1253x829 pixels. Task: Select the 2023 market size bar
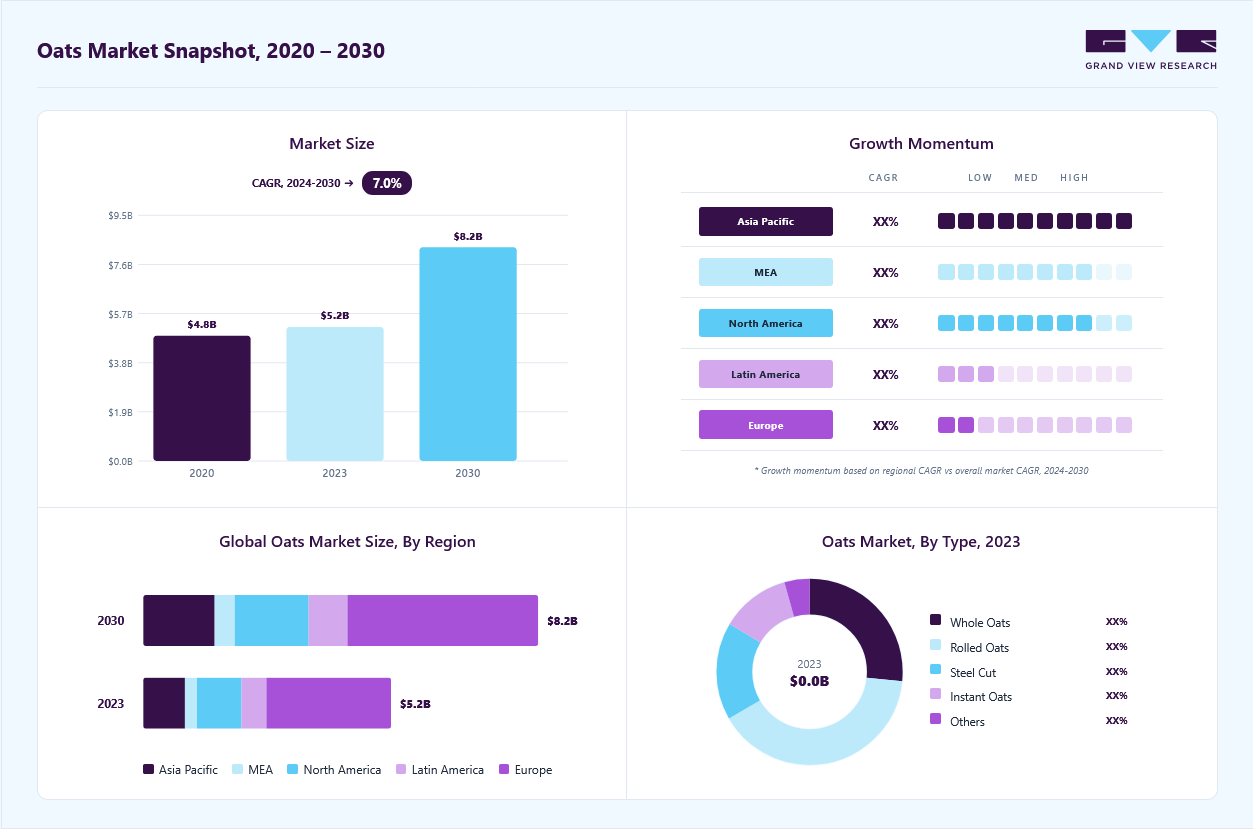(x=335, y=394)
